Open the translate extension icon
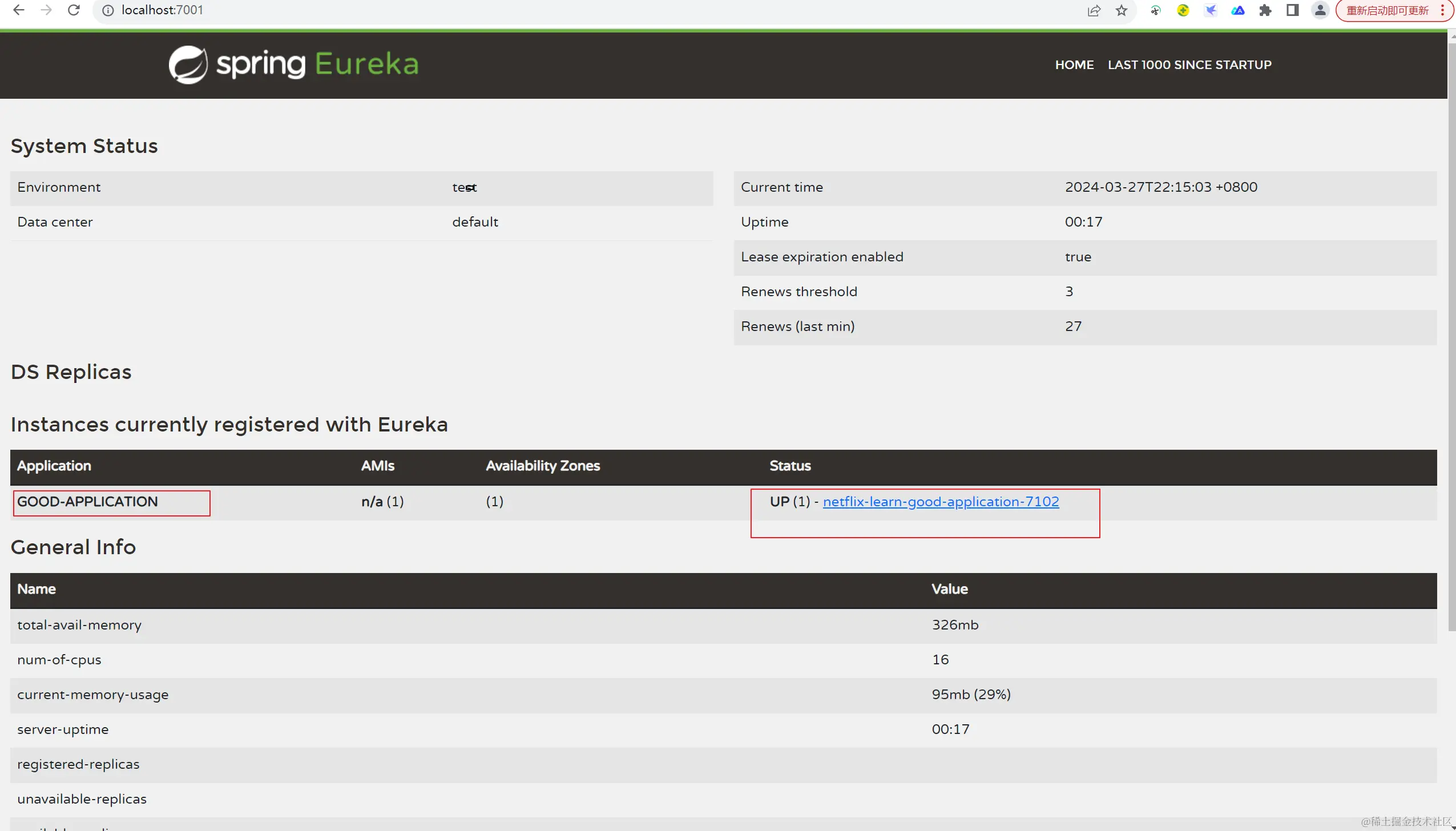 (x=1238, y=10)
